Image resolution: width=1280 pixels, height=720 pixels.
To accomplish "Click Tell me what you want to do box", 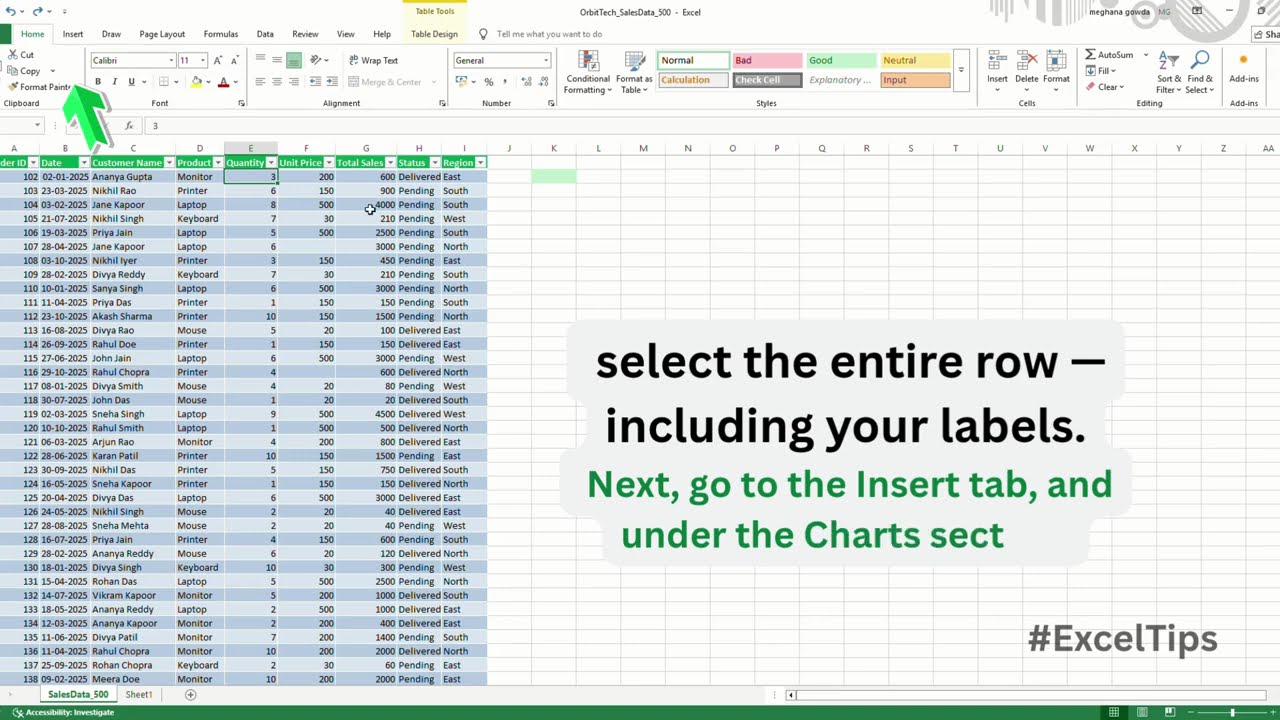I will (549, 34).
